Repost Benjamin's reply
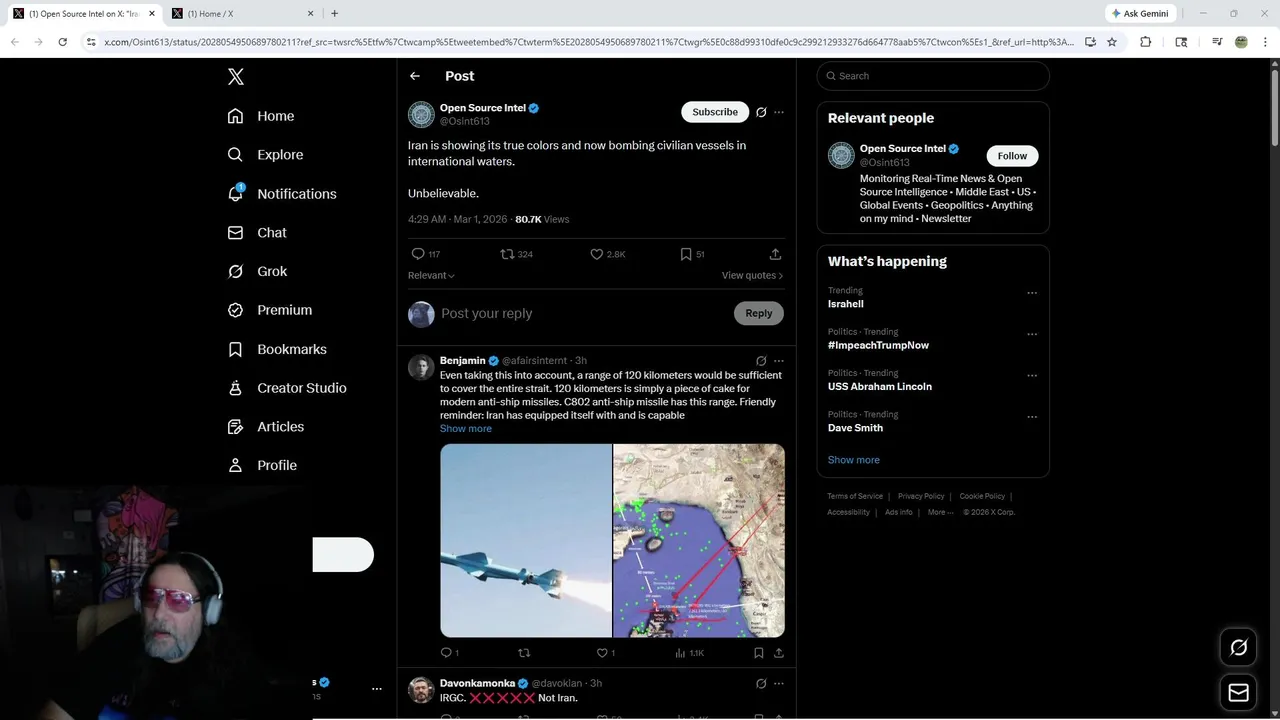Viewport: 1280px width, 720px height. 524,653
